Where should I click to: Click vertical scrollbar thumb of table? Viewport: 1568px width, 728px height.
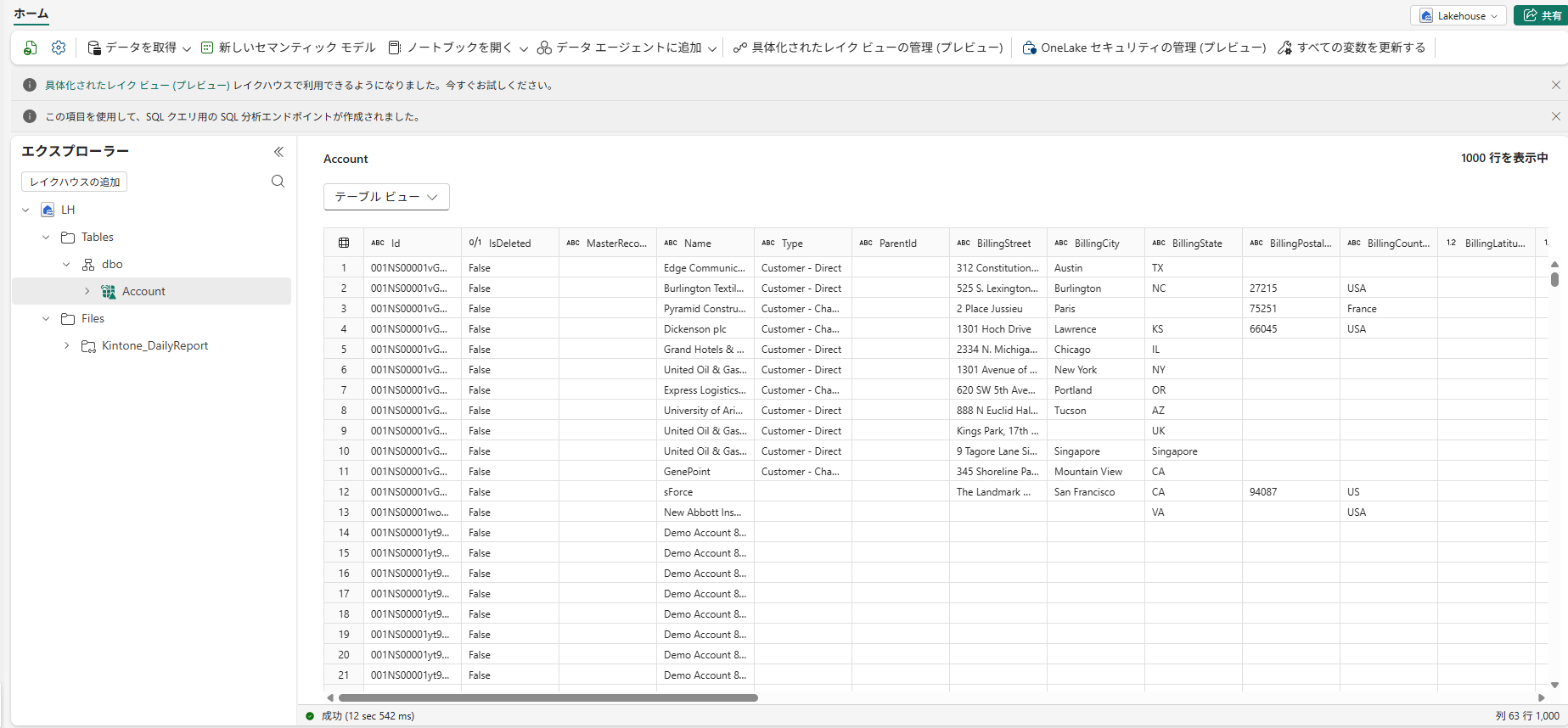[x=1554, y=279]
